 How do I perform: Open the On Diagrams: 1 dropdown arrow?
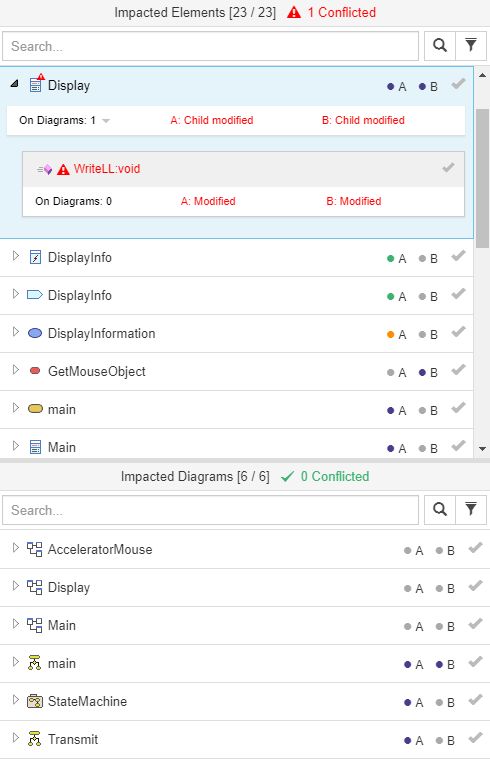[106, 121]
